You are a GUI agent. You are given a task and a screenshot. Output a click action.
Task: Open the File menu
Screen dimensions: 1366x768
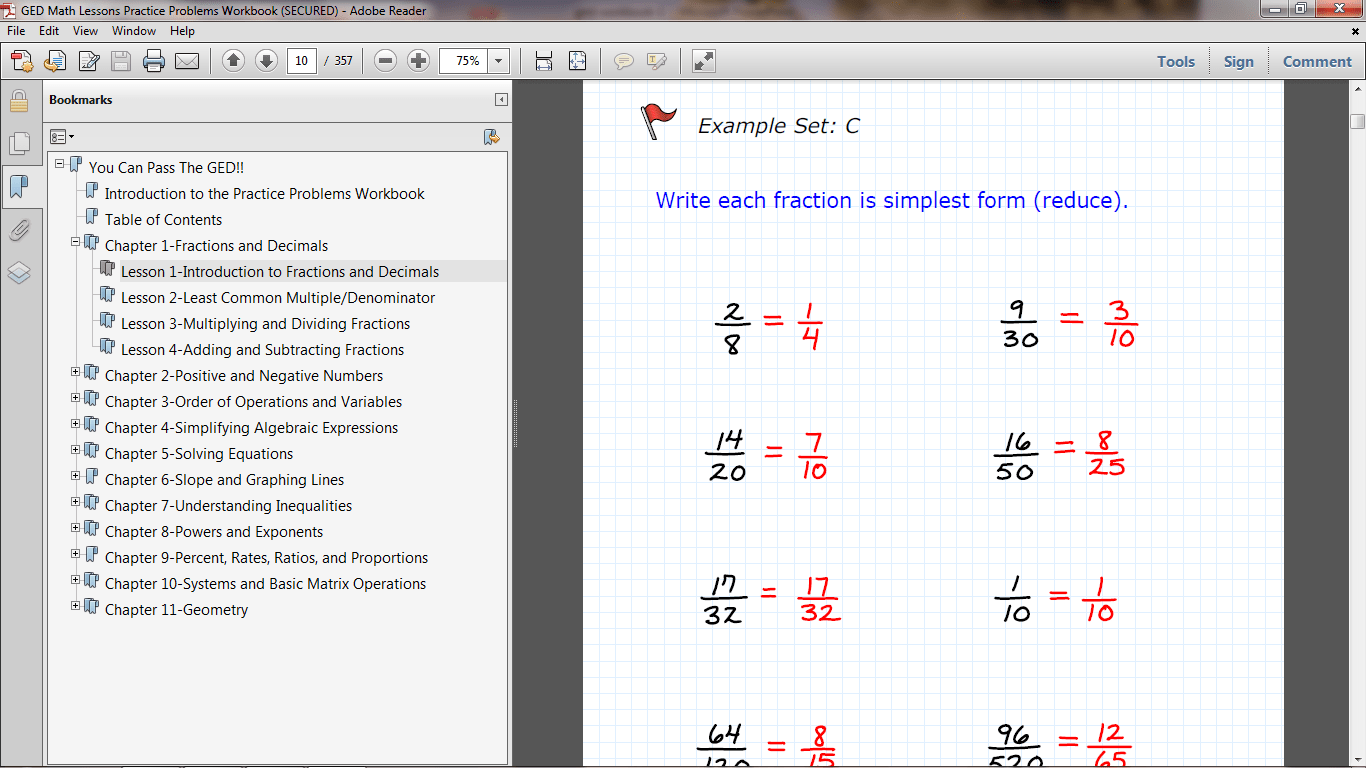pyautogui.click(x=16, y=31)
